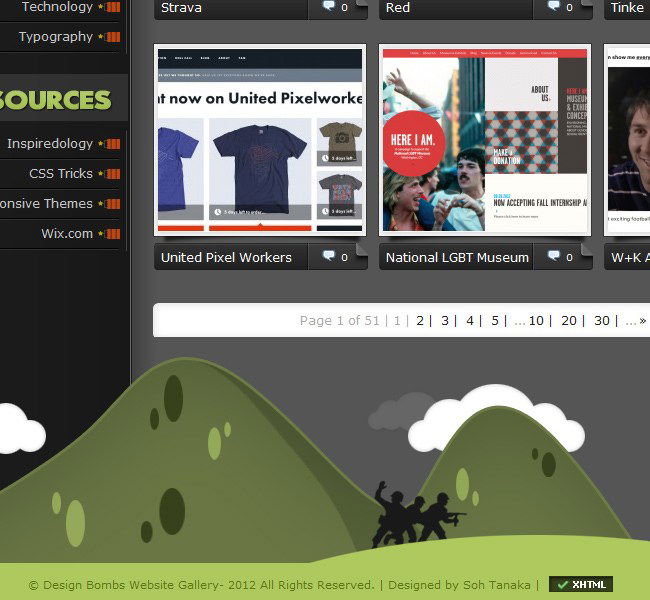This screenshot has width=650, height=600.
Task: Click the next page double-arrow in pagination
Action: click(x=643, y=321)
